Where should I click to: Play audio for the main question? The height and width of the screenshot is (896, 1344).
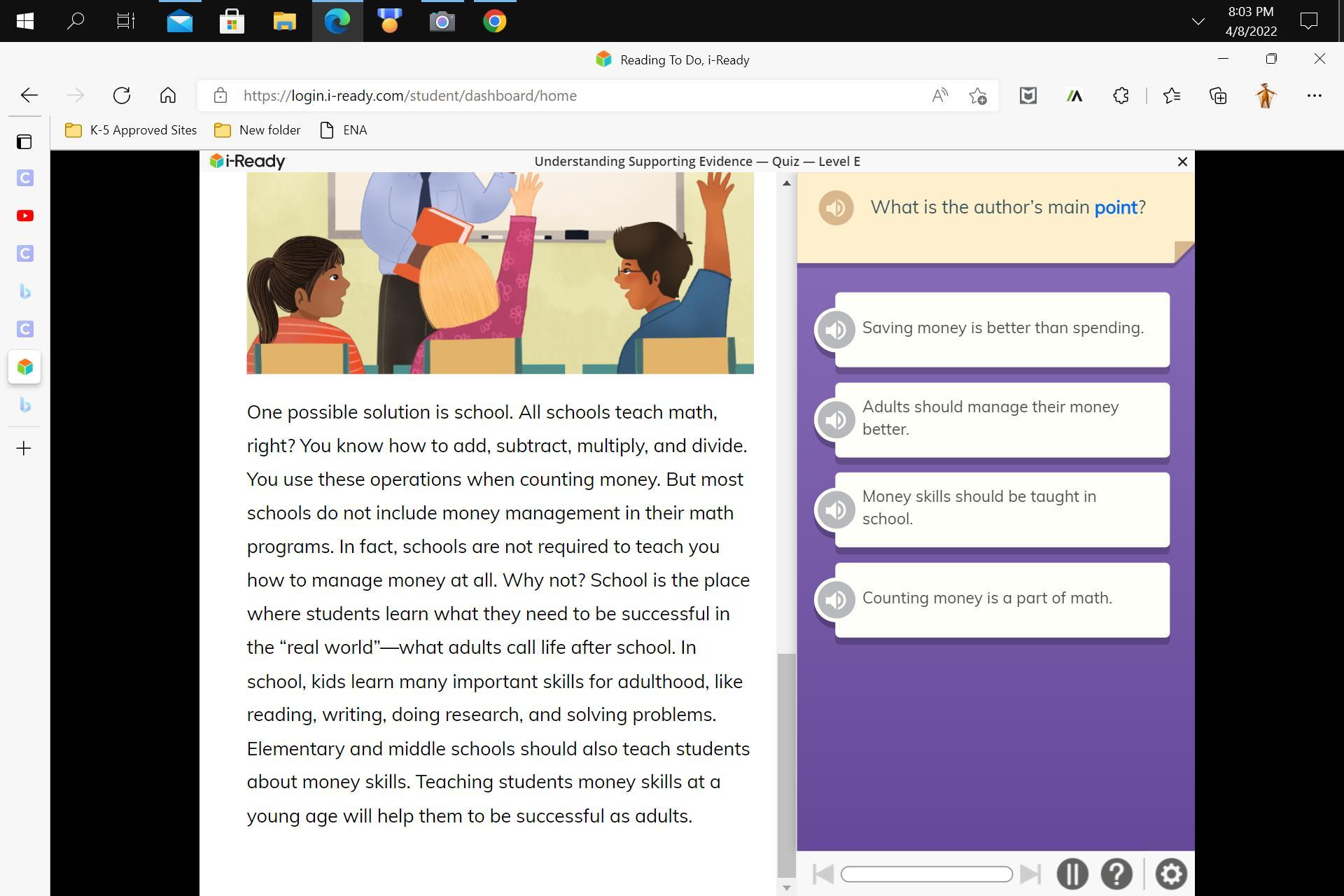836,208
